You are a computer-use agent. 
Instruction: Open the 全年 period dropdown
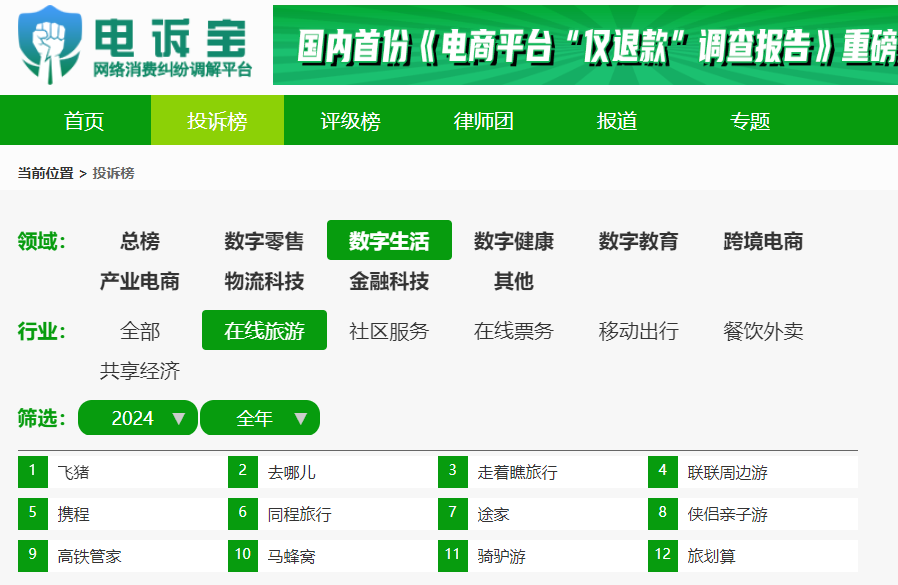(x=260, y=418)
